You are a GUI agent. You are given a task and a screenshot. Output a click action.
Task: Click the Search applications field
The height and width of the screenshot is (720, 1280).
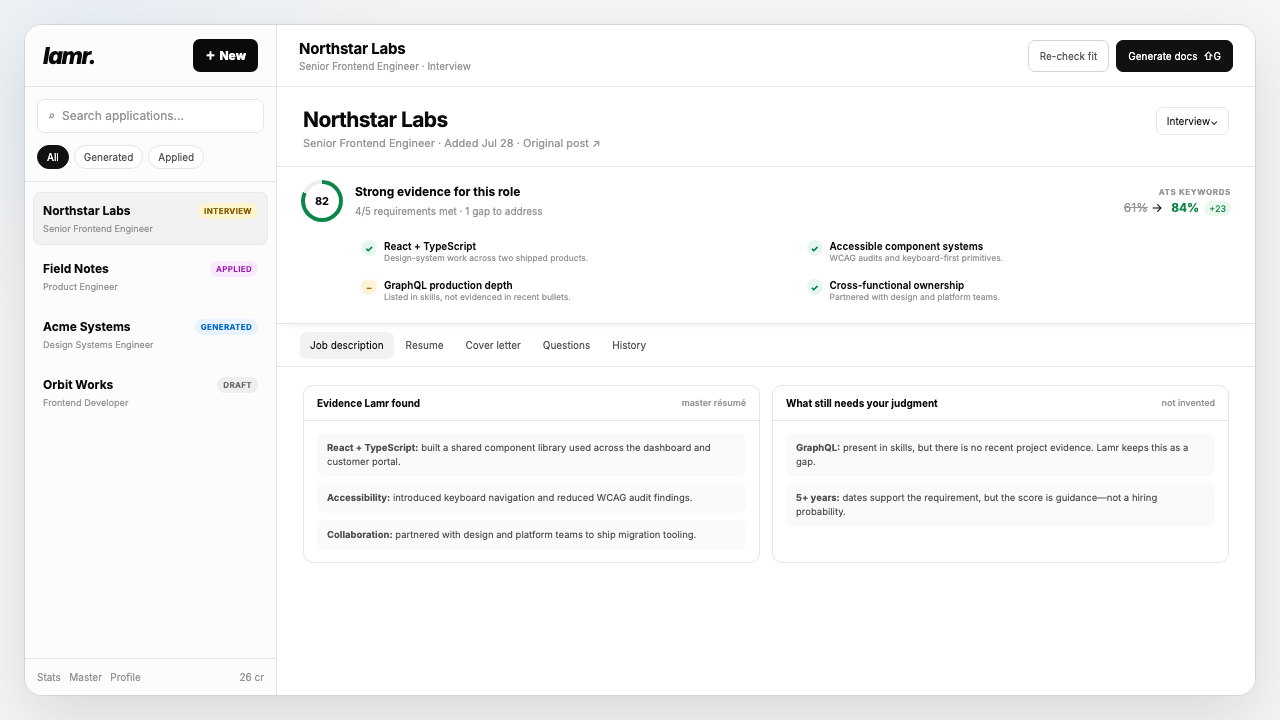point(150,116)
